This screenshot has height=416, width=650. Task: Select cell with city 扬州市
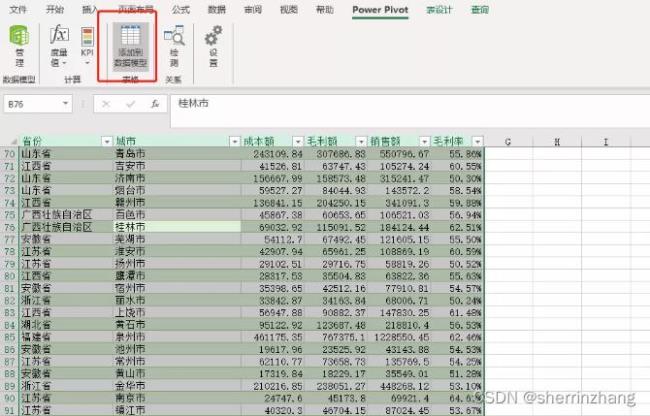coord(177,264)
